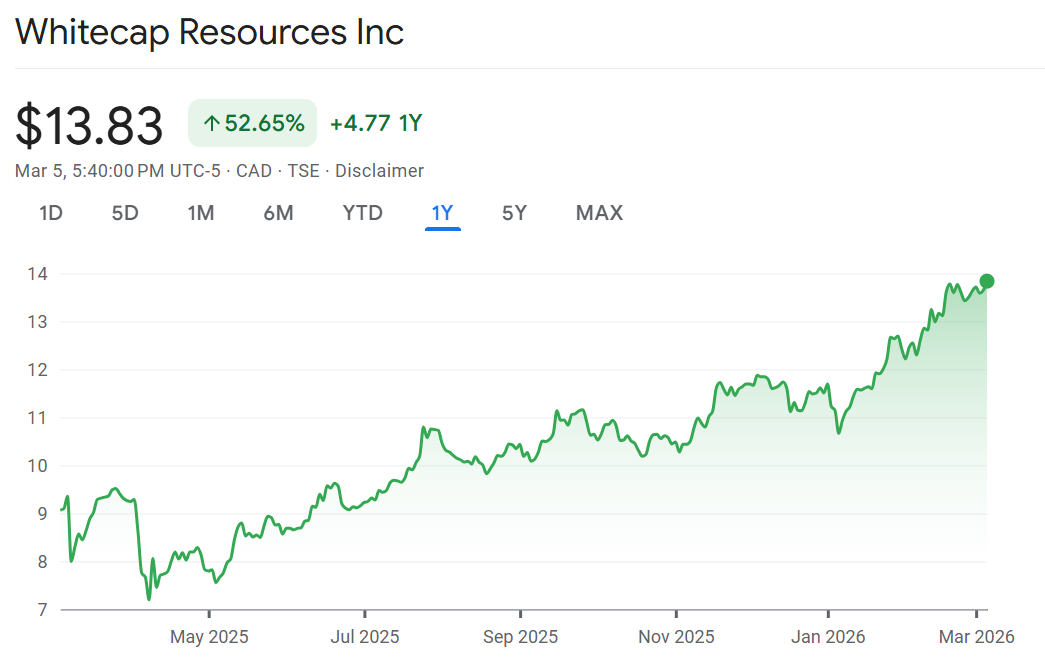This screenshot has width=1045, height=660.
Task: Click the $13.83 current price
Action: [x=89, y=126]
